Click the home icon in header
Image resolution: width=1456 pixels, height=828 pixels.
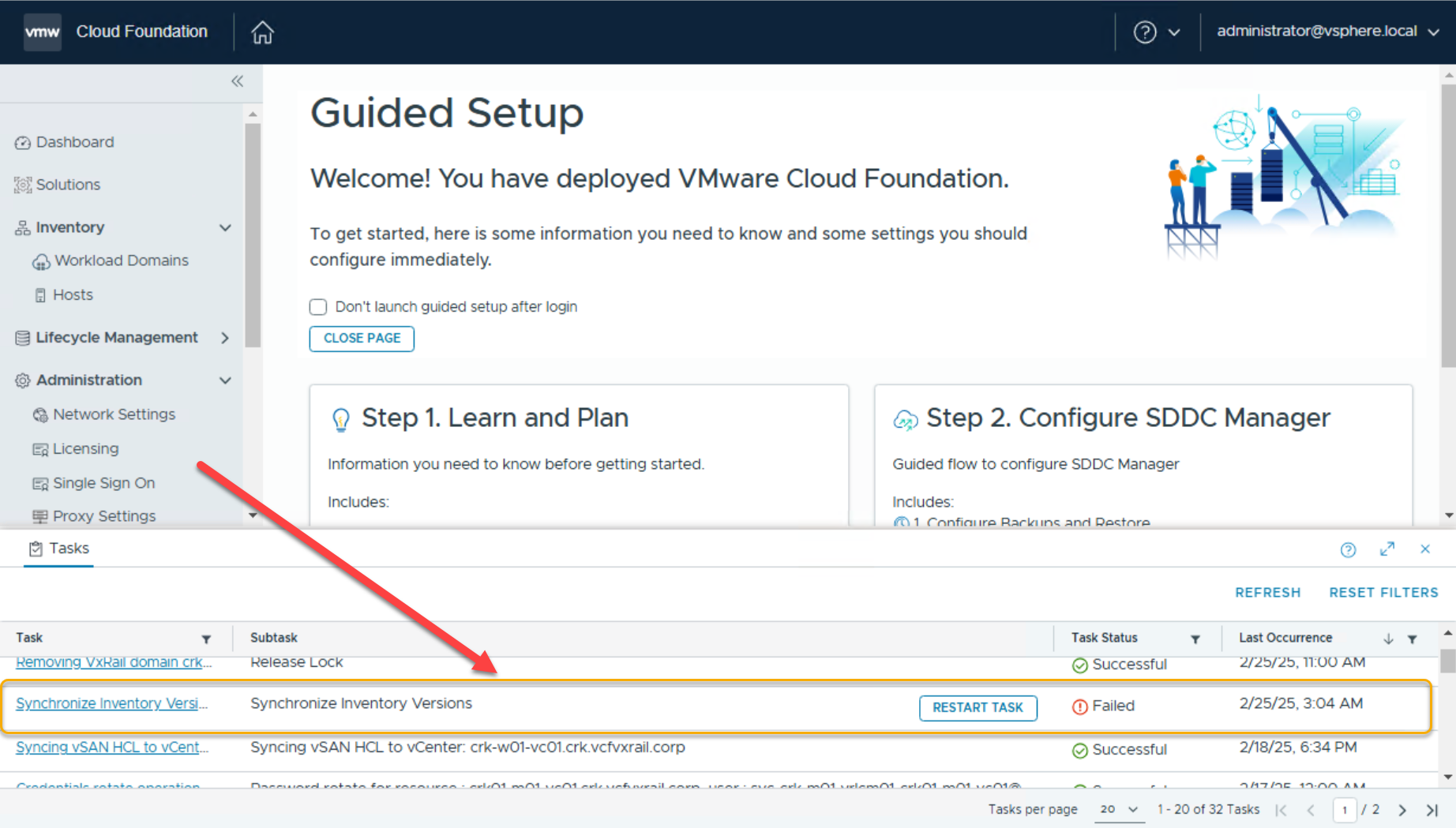(x=262, y=32)
